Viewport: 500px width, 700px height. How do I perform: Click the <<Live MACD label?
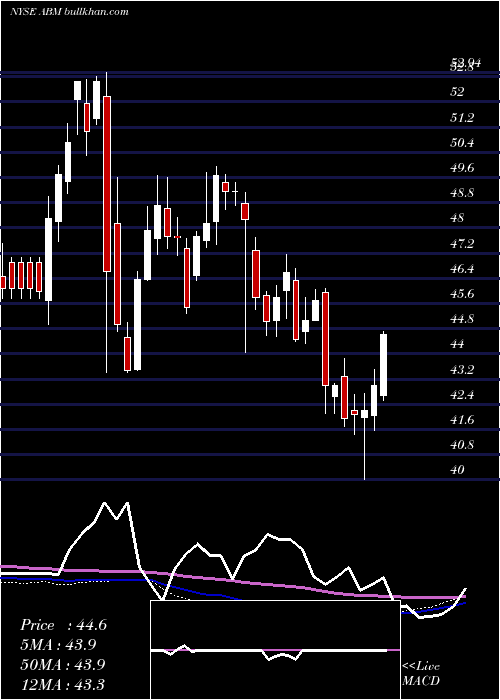[421, 674]
